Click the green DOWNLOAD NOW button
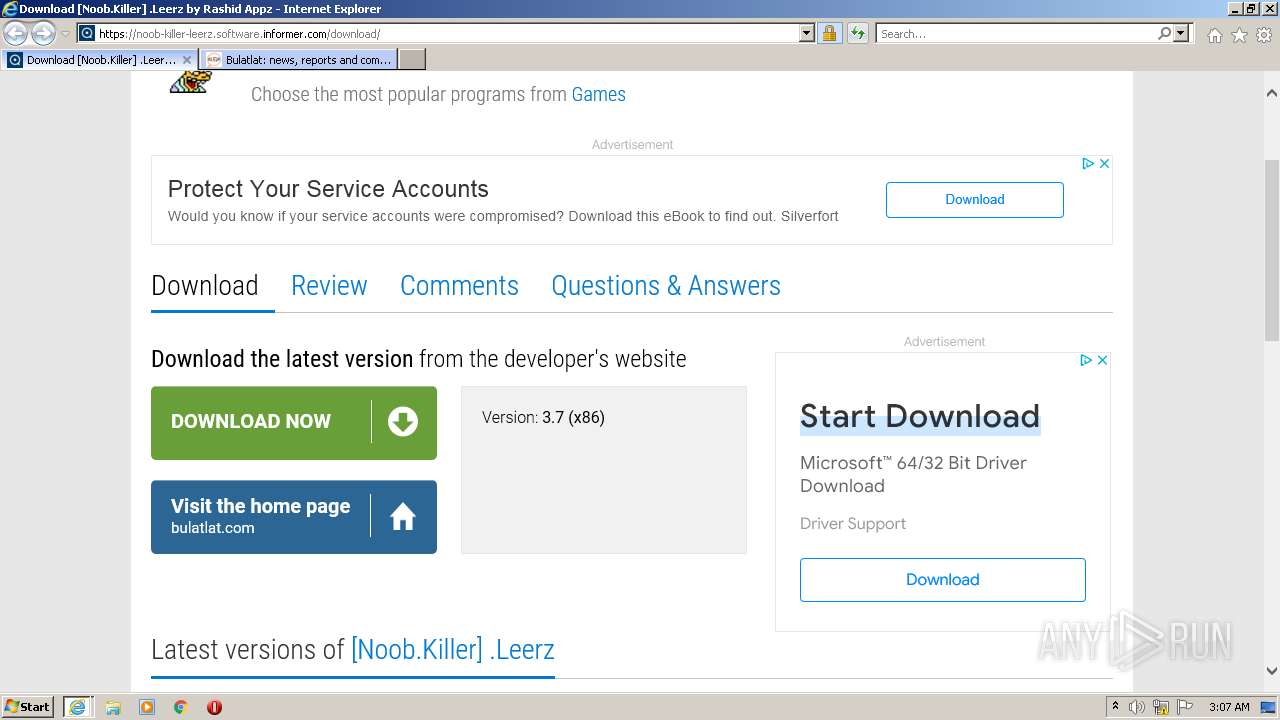1280x720 pixels. coord(294,423)
